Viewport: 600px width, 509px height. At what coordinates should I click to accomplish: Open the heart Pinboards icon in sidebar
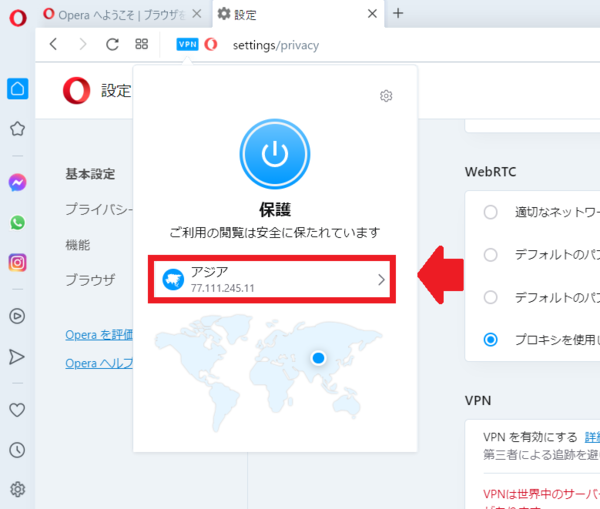click(x=17, y=410)
